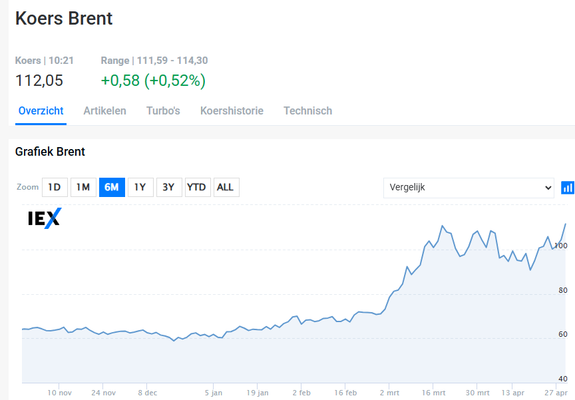Switch to the Technisch tab

pos(308,111)
